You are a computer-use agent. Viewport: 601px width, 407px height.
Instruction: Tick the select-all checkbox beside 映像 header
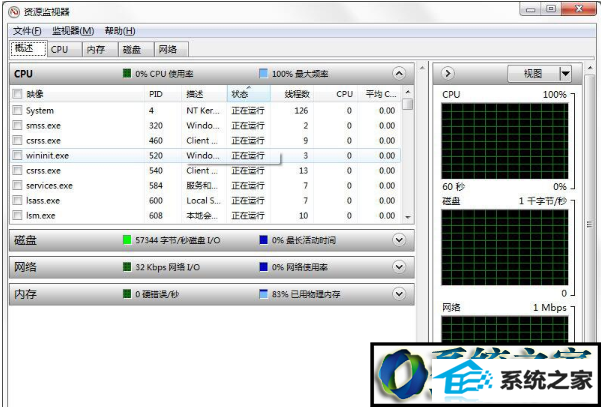click(x=17, y=94)
